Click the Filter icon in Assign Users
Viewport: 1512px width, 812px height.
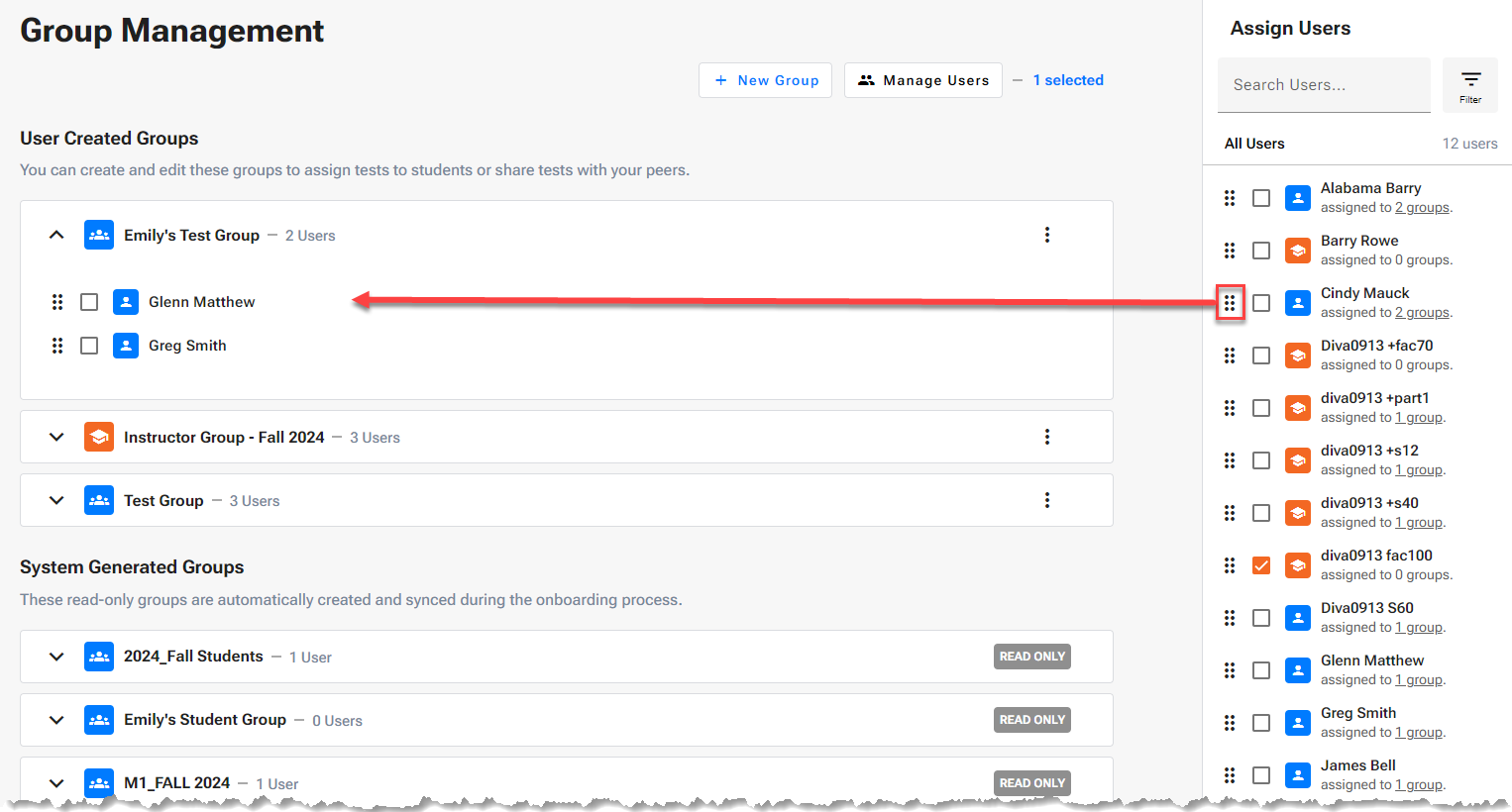[x=1470, y=84]
